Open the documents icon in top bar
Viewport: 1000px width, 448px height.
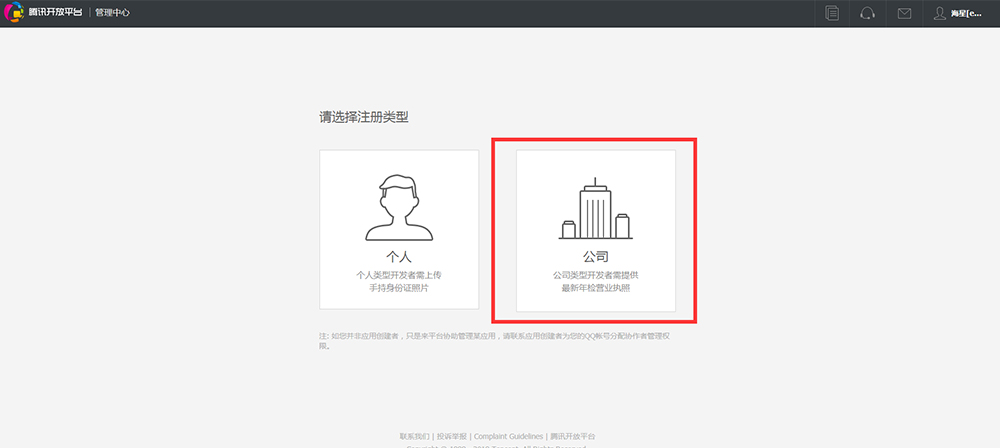click(832, 13)
